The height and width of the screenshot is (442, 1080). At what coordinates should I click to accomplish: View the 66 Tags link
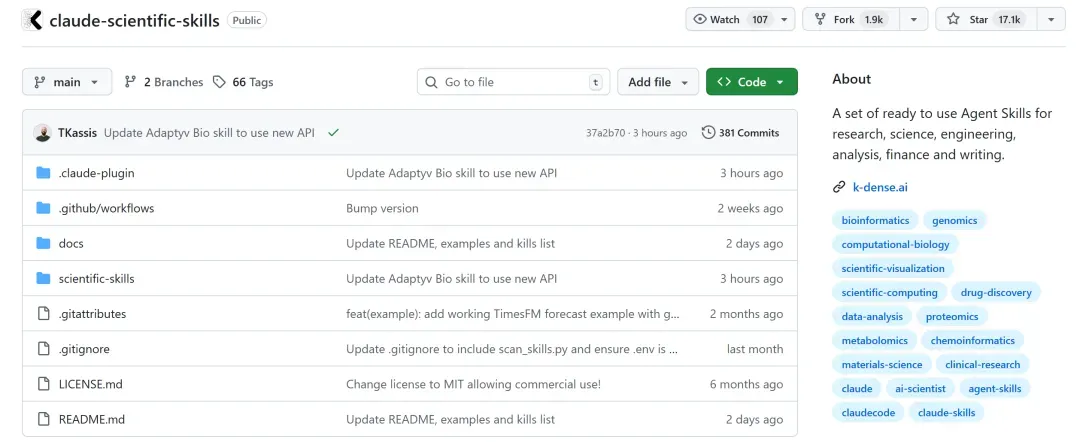click(x=243, y=82)
